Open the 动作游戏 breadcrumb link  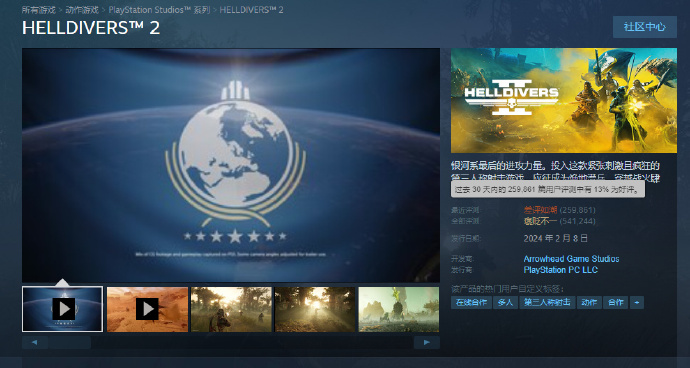coord(82,10)
